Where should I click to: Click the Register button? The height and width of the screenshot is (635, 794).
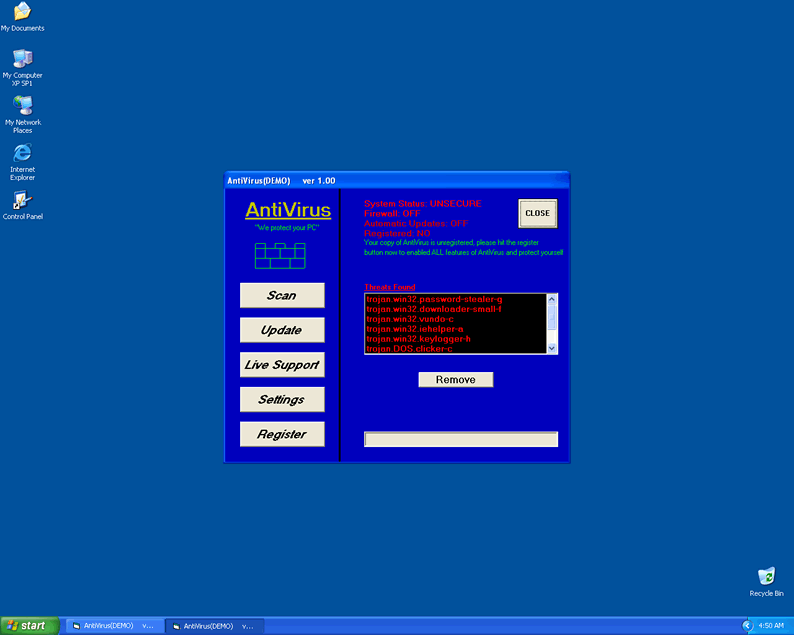282,434
